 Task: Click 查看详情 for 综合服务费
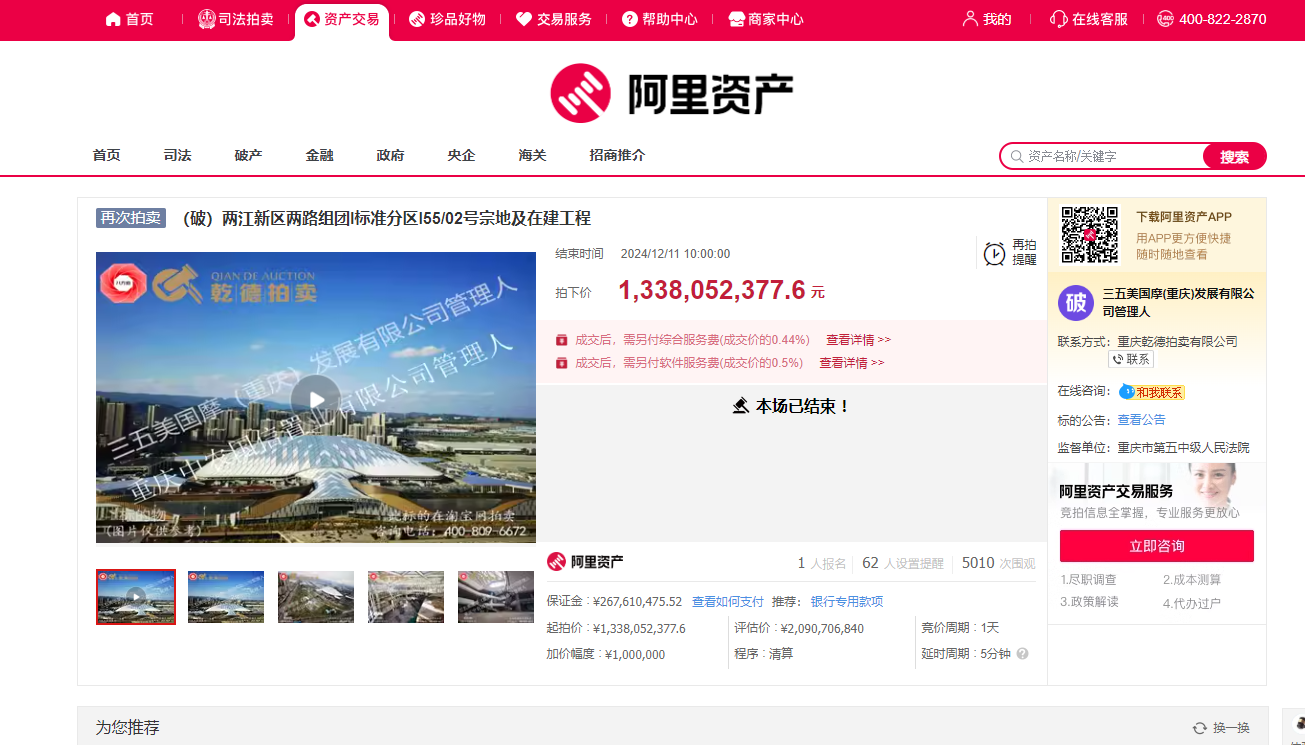click(858, 339)
